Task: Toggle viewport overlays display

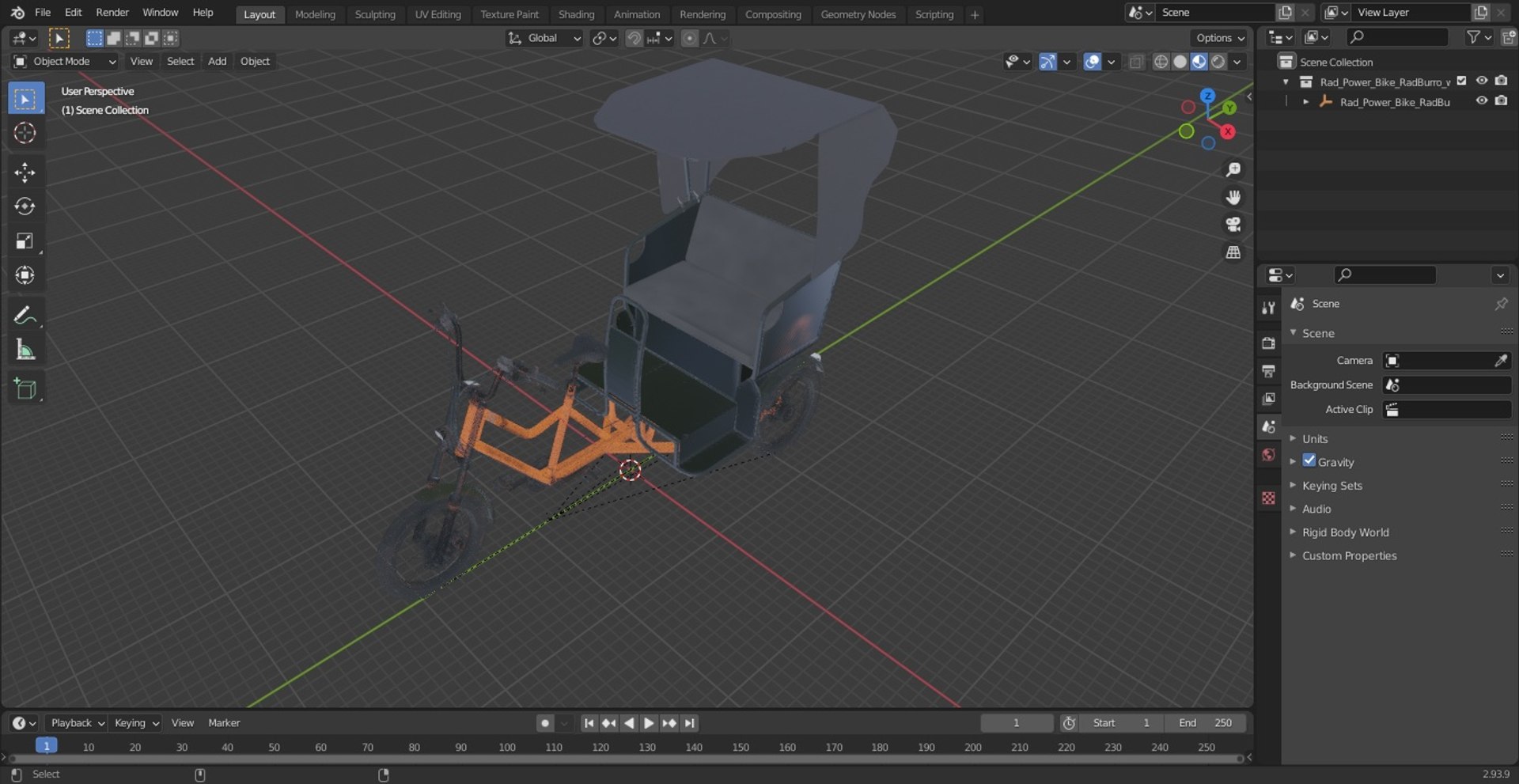Action: tap(1093, 62)
